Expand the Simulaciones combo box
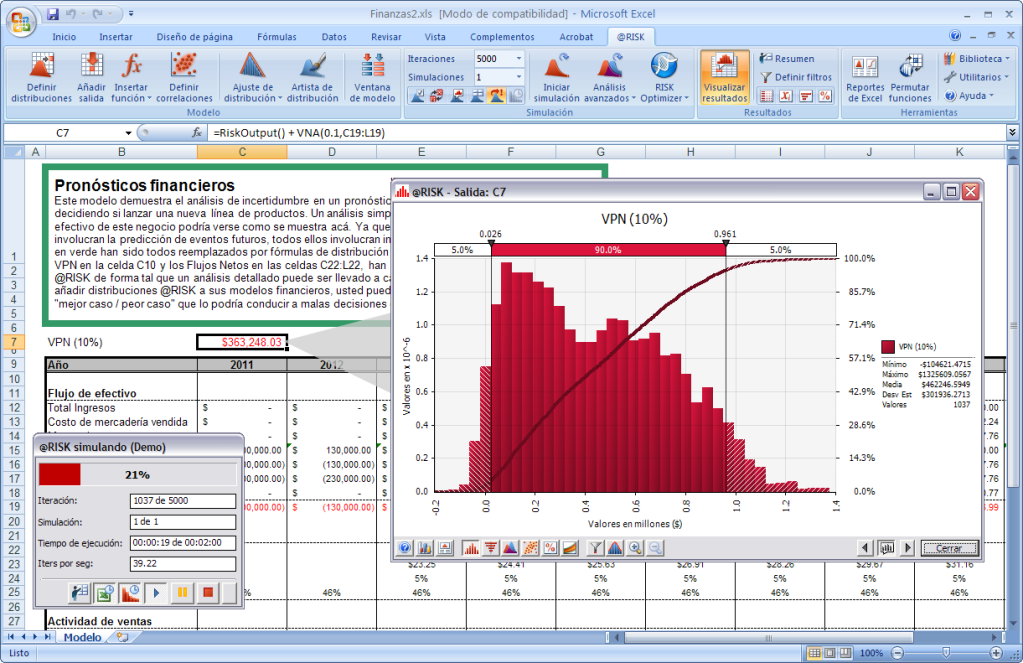 (x=519, y=77)
